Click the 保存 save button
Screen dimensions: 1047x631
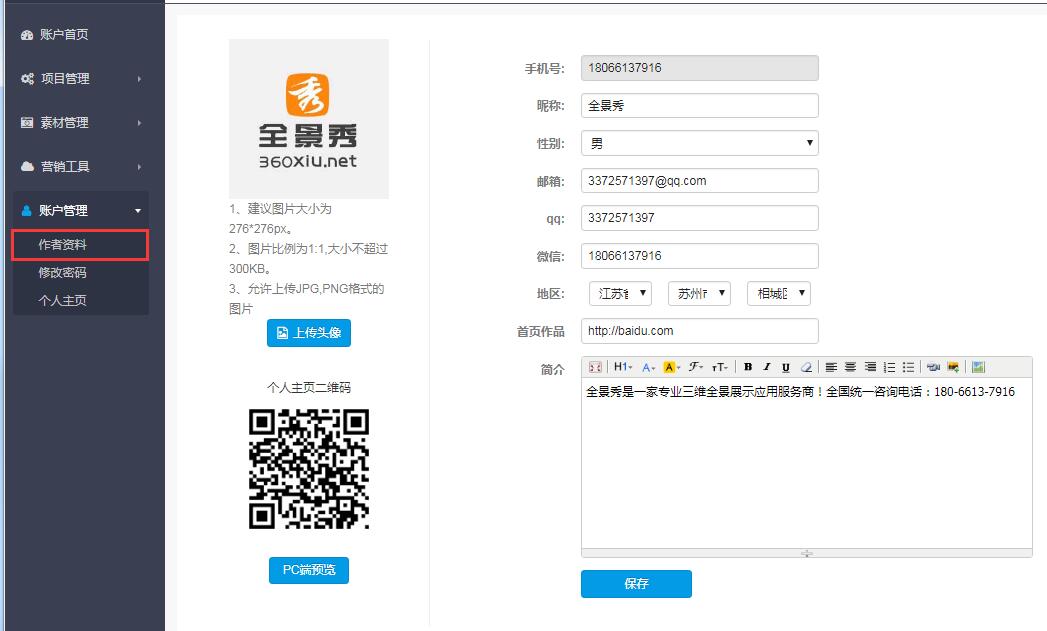(636, 584)
